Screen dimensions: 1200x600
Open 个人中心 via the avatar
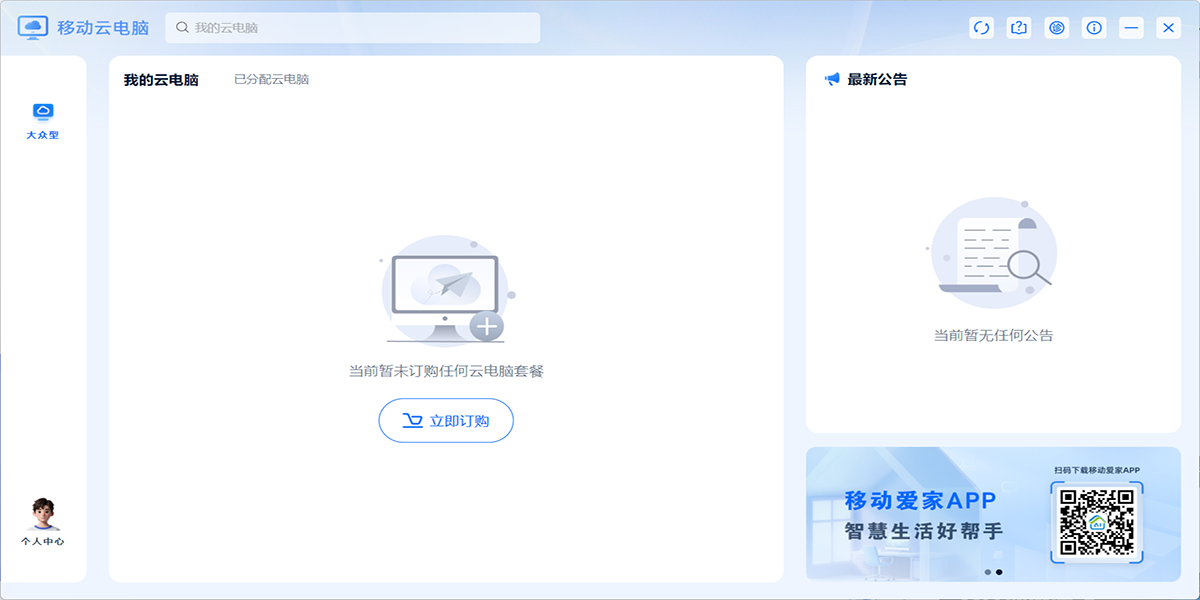coord(43,515)
